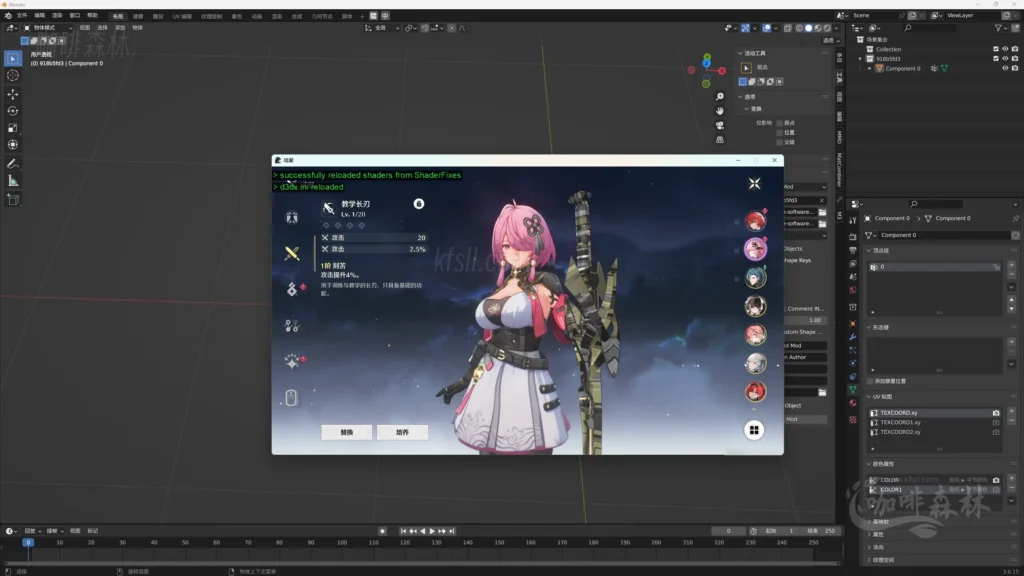Image resolution: width=1024 pixels, height=576 pixels.
Task: Switch to the UV 编辑 workspace tab
Action: point(180,15)
